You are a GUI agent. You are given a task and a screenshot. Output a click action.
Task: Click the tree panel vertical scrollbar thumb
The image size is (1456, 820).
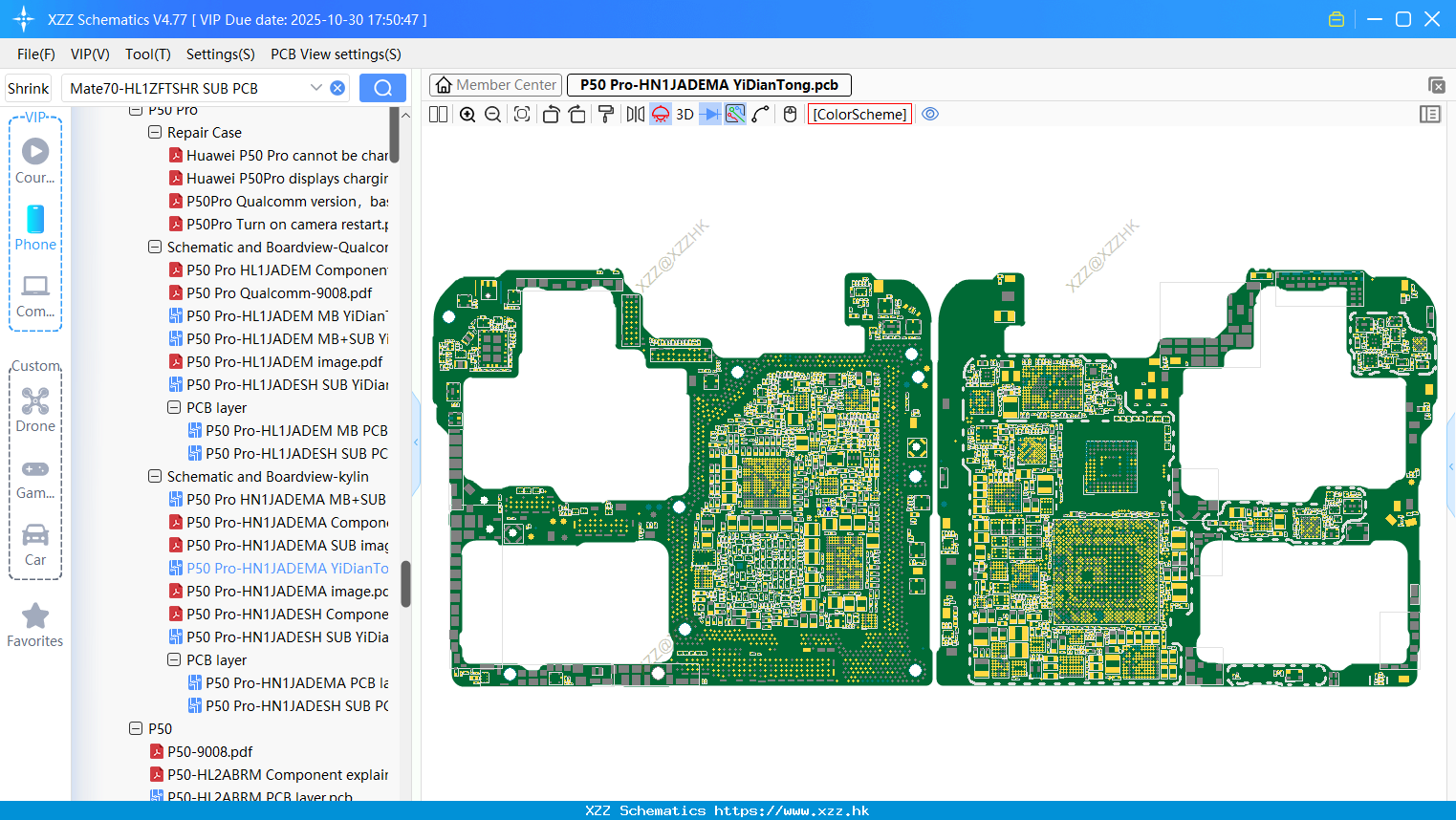pos(405,583)
